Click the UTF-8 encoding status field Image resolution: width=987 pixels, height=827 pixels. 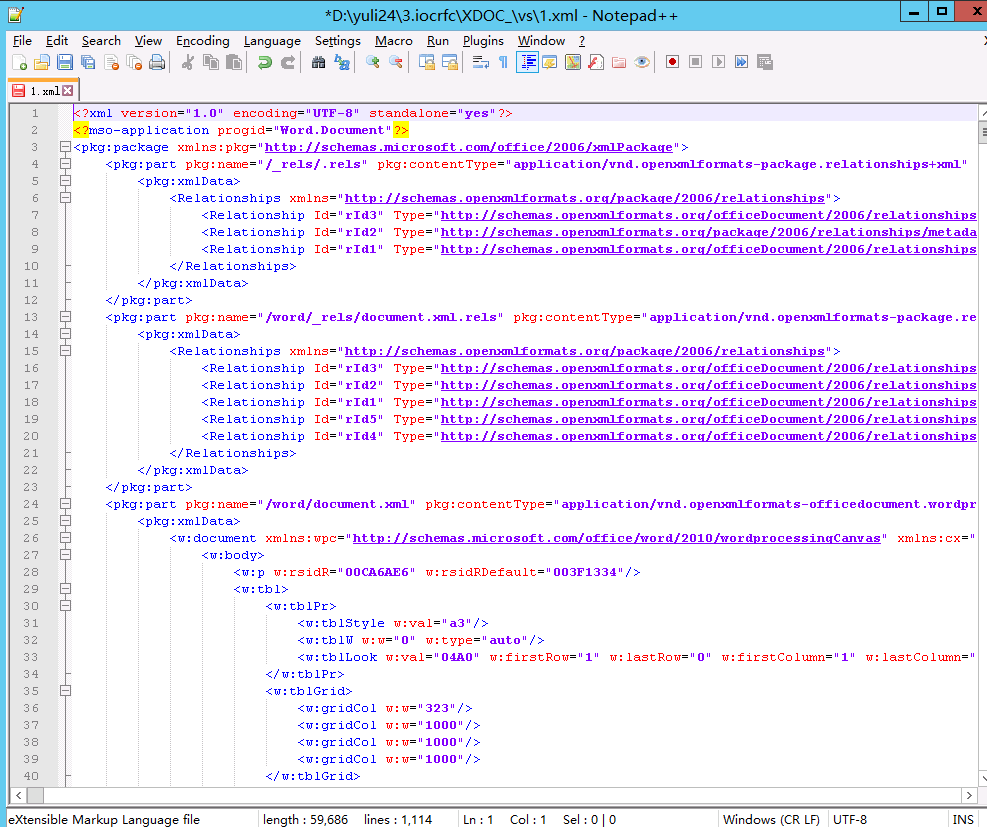(850, 819)
